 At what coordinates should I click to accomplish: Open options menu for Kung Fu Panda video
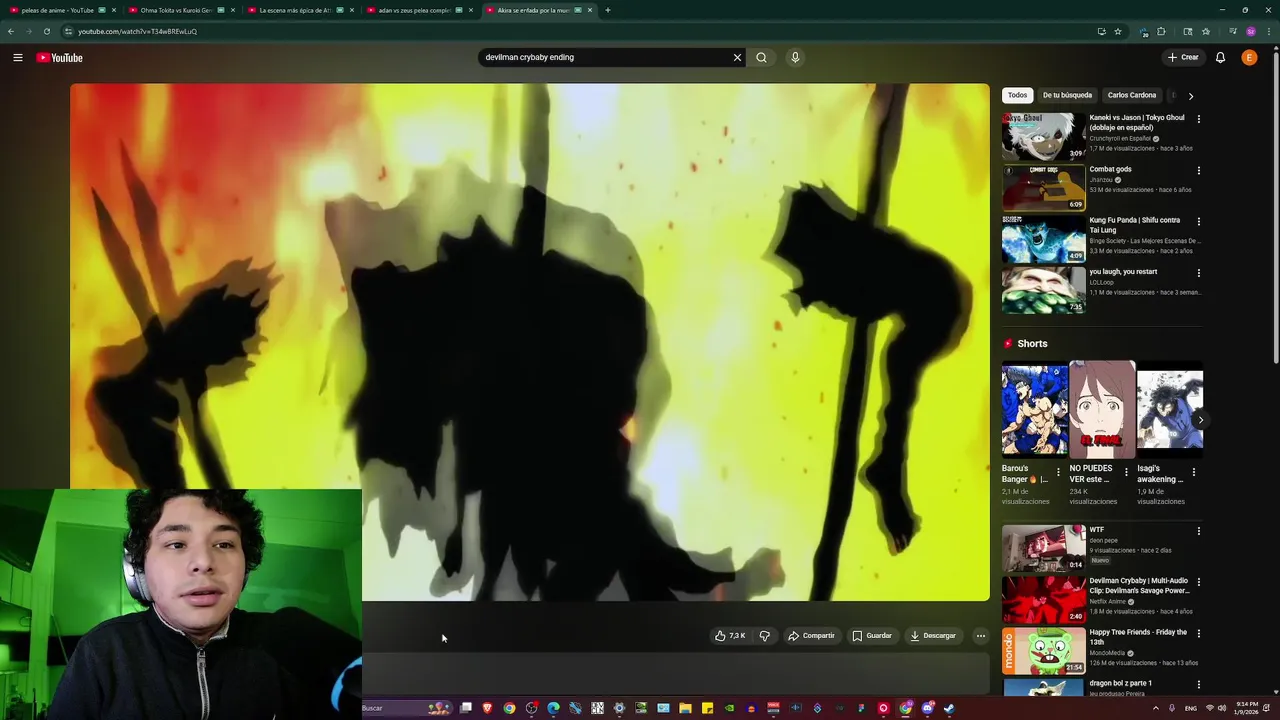coord(1198,221)
